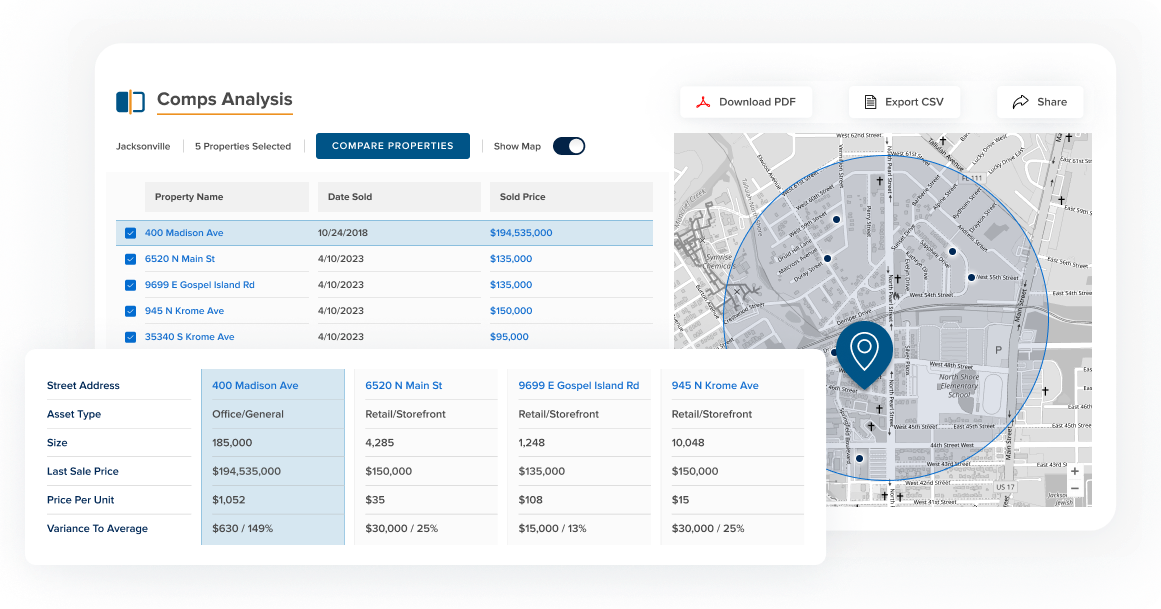
Task: Open 945 N Krome Ave in property list
Action: pyautogui.click(x=184, y=310)
